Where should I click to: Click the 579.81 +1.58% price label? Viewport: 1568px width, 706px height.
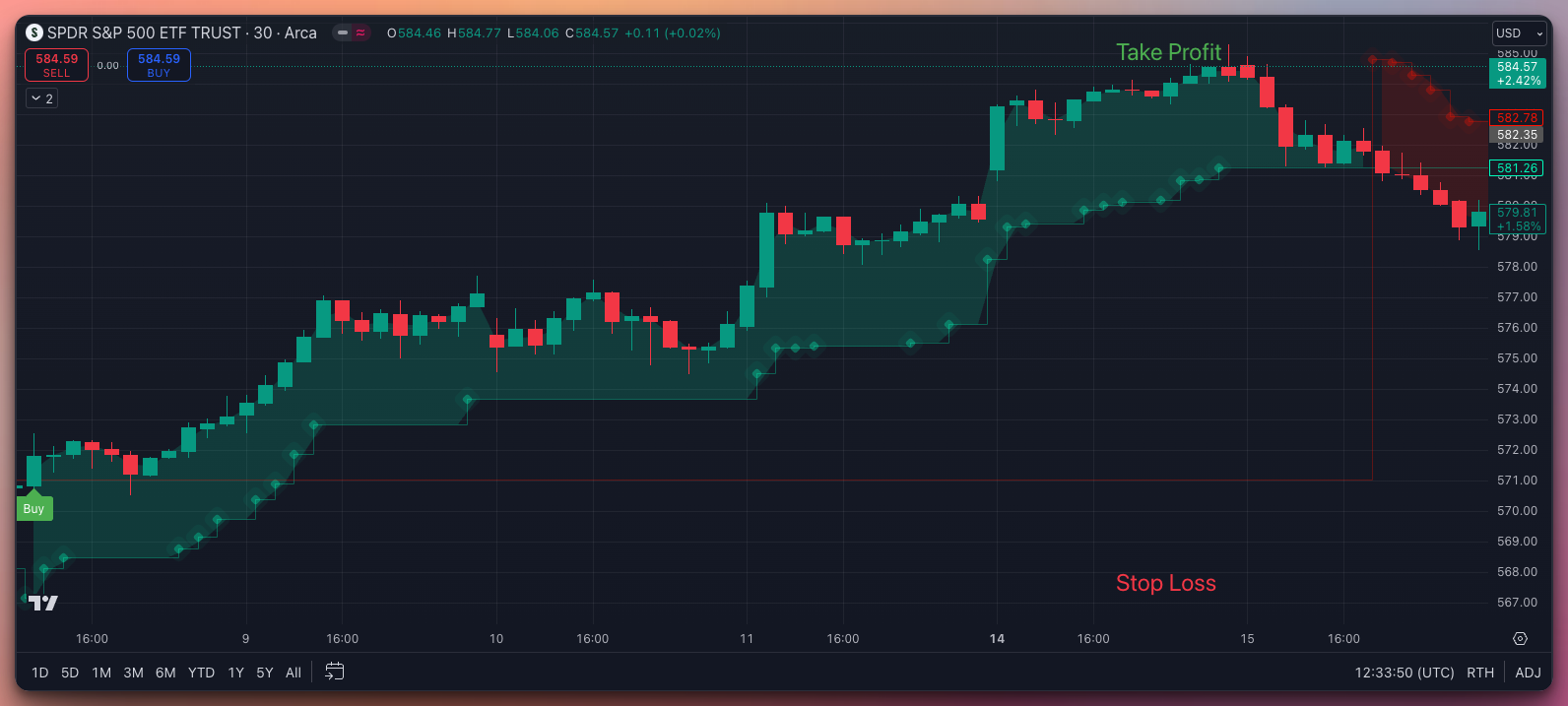1517,219
